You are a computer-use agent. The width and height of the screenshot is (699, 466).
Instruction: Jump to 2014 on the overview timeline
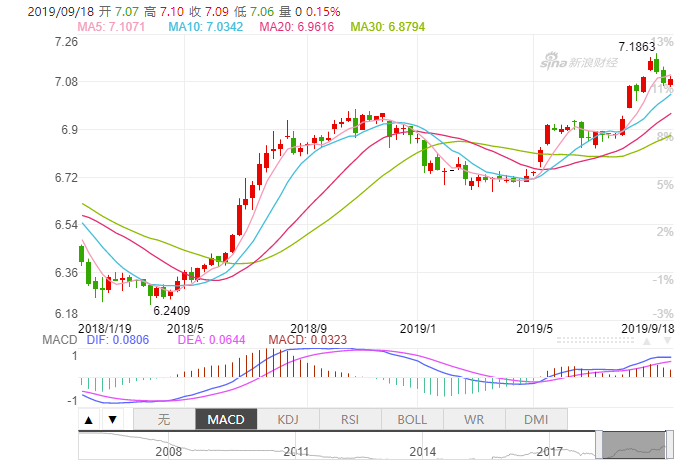423,452
